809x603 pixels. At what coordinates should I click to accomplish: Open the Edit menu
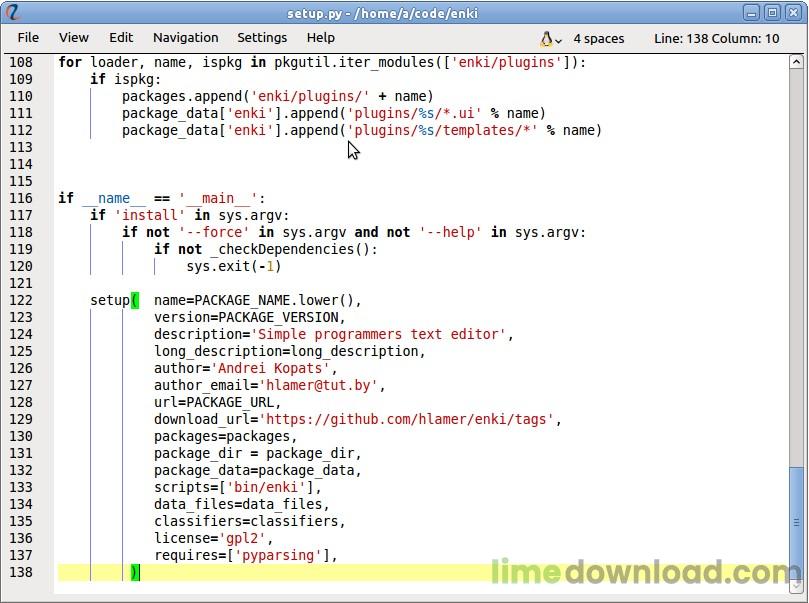click(x=121, y=38)
